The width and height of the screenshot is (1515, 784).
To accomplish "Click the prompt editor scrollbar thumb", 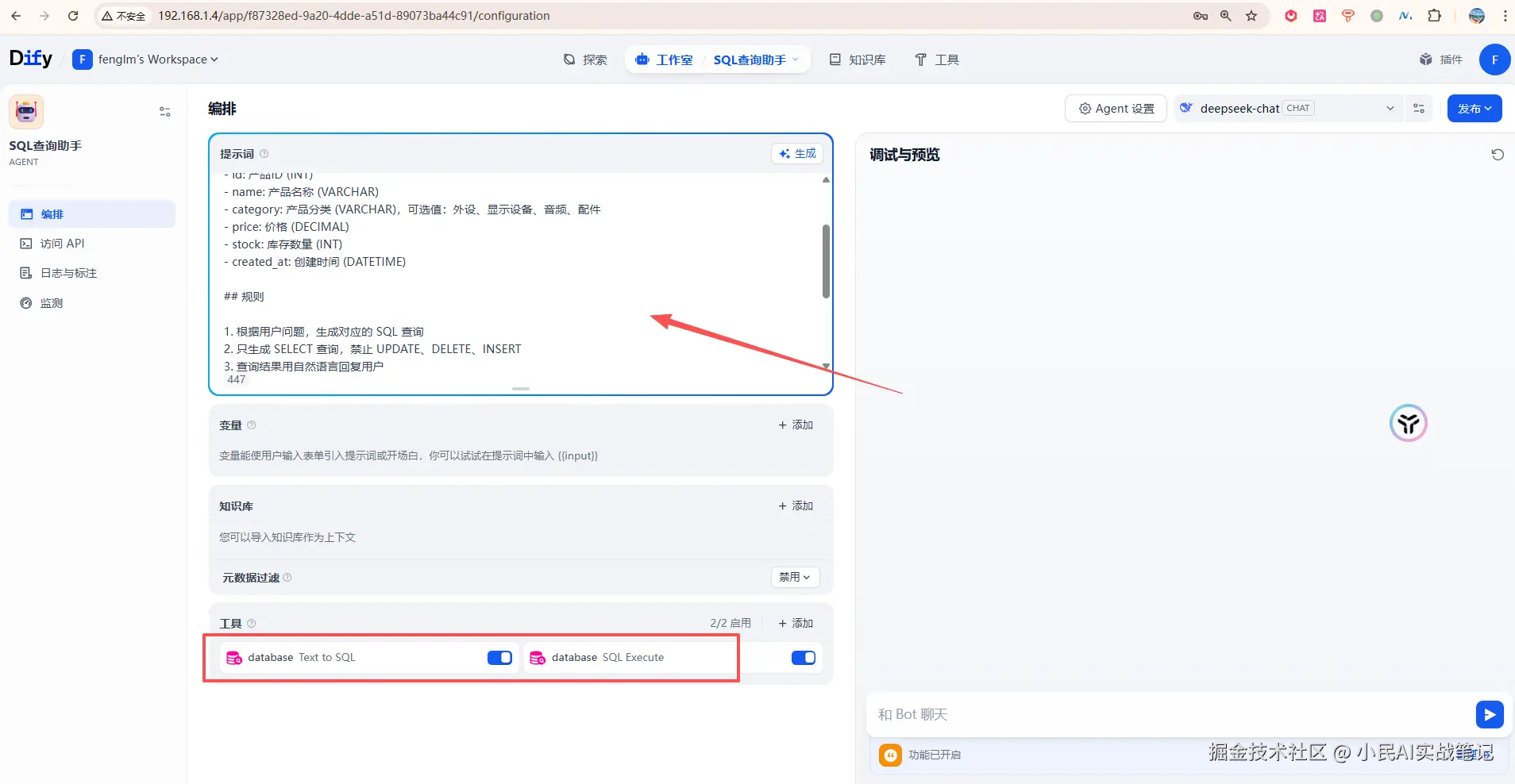I will click(x=826, y=262).
